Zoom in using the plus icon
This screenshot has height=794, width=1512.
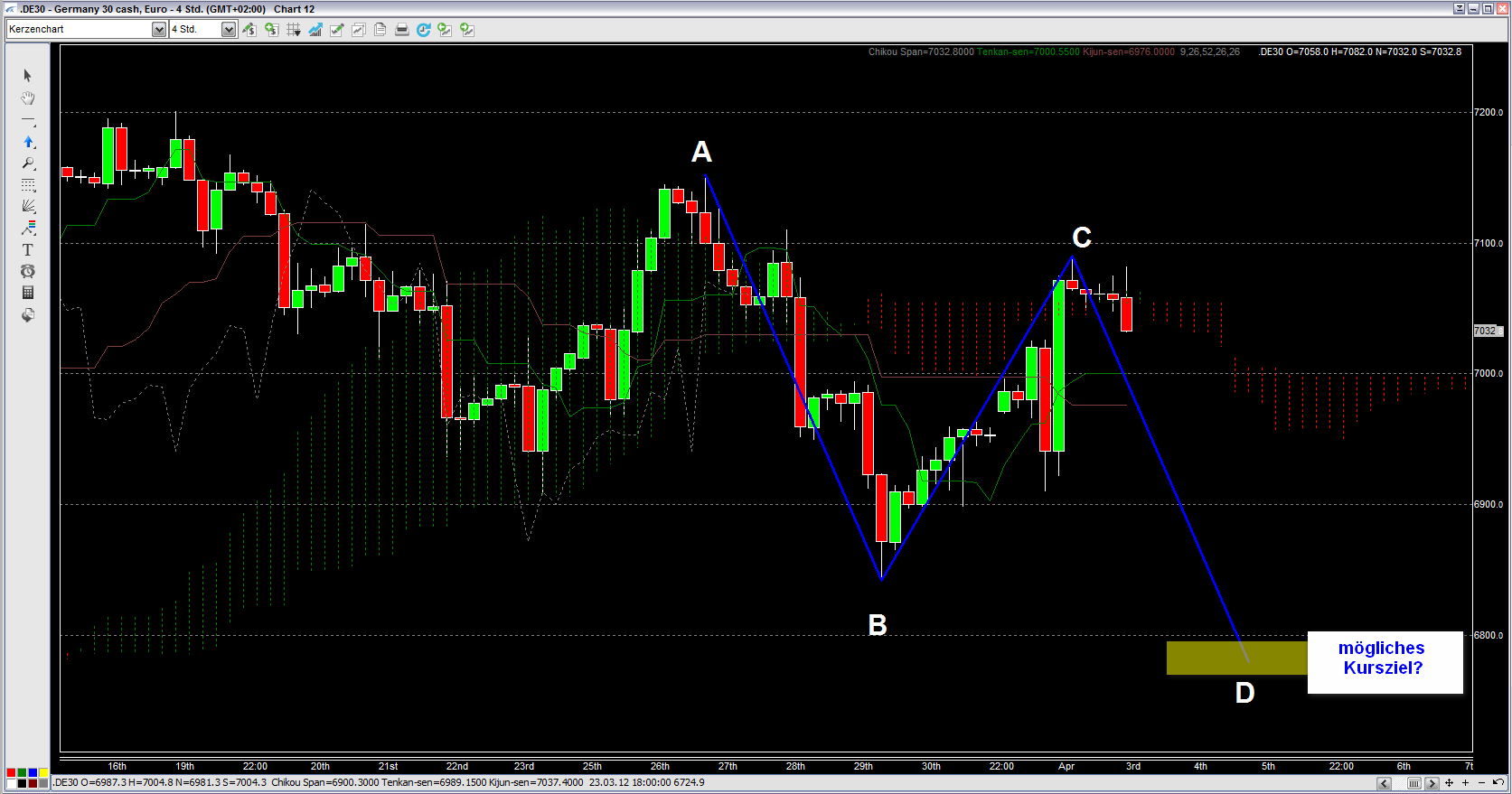click(1465, 783)
